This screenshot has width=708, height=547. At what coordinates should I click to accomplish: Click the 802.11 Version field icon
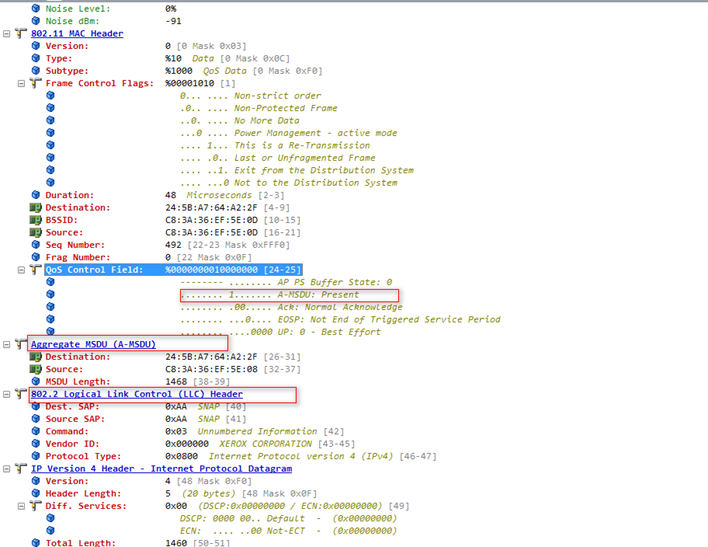[36, 46]
